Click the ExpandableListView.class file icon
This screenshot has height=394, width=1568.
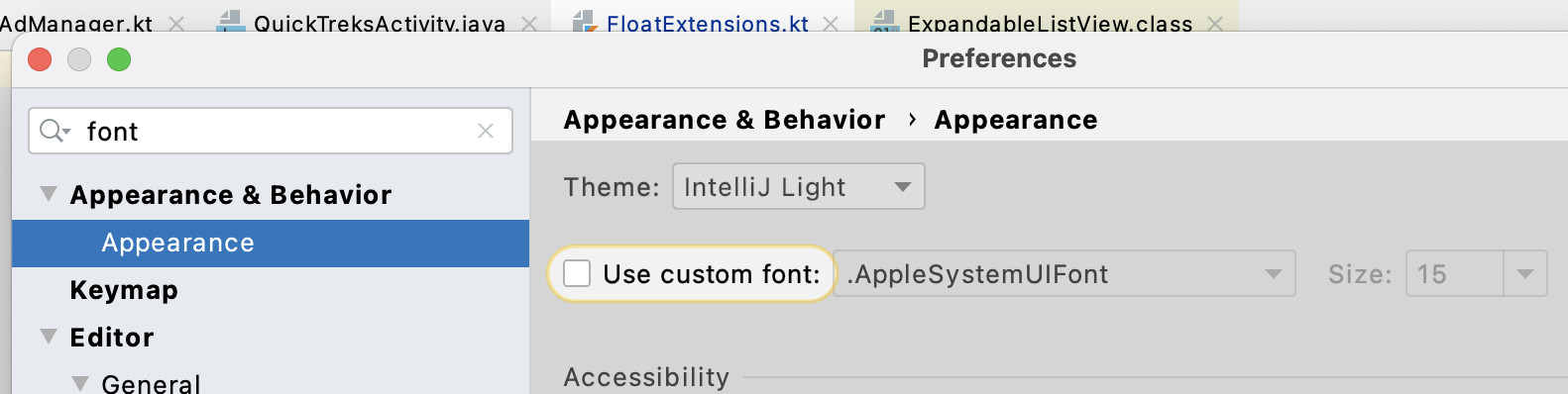coord(885,22)
